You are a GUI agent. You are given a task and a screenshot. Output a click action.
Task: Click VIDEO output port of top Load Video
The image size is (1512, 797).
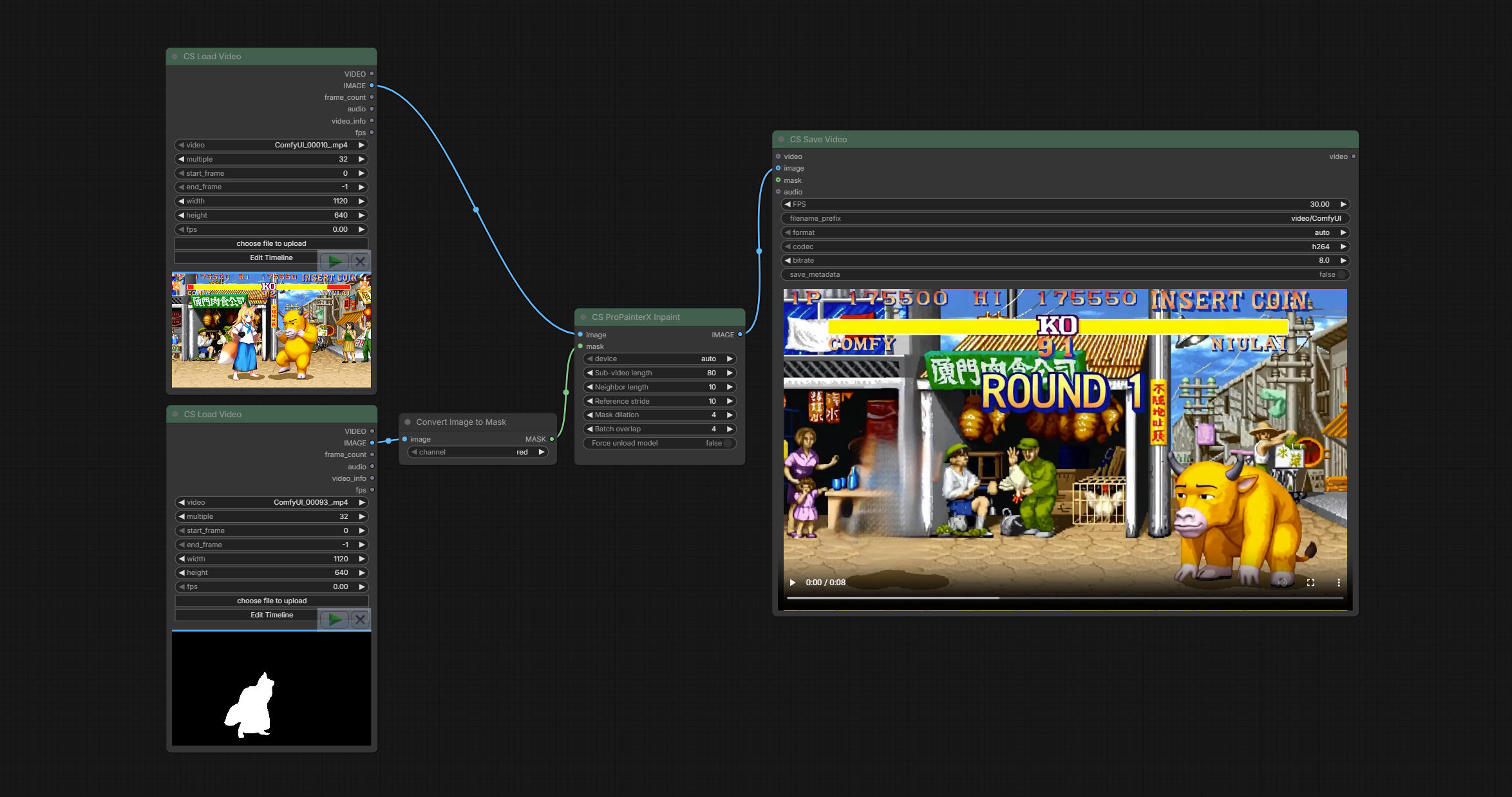pyautogui.click(x=372, y=73)
